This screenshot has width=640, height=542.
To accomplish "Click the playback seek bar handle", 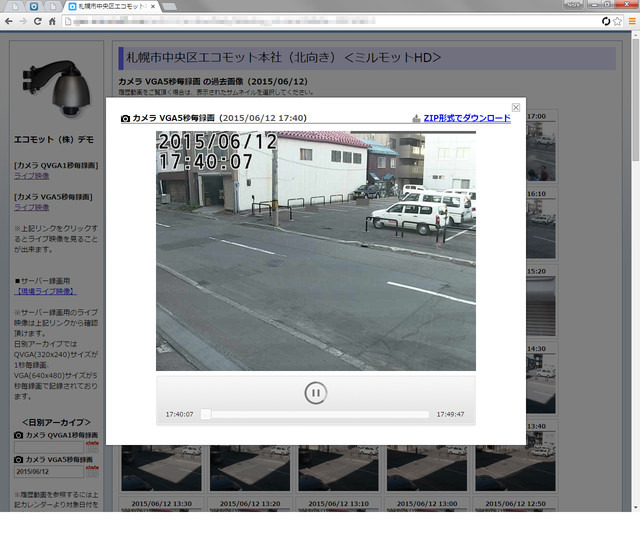I will pyautogui.click(x=206, y=414).
